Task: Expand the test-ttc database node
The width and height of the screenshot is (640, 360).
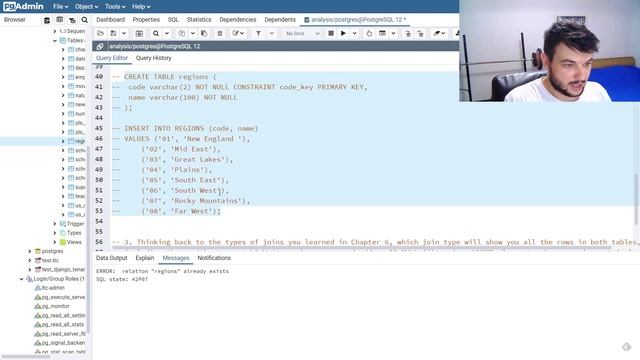Action: (x=30, y=260)
